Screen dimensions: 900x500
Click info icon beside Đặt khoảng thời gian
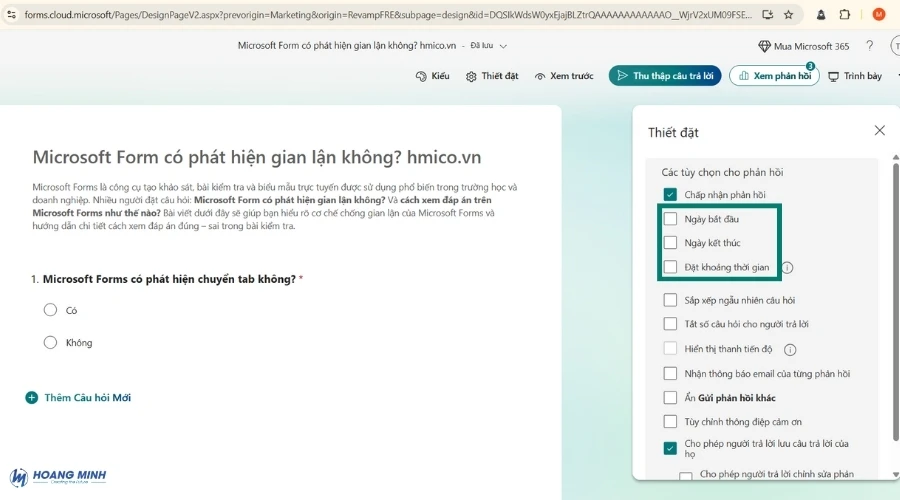coord(788,268)
